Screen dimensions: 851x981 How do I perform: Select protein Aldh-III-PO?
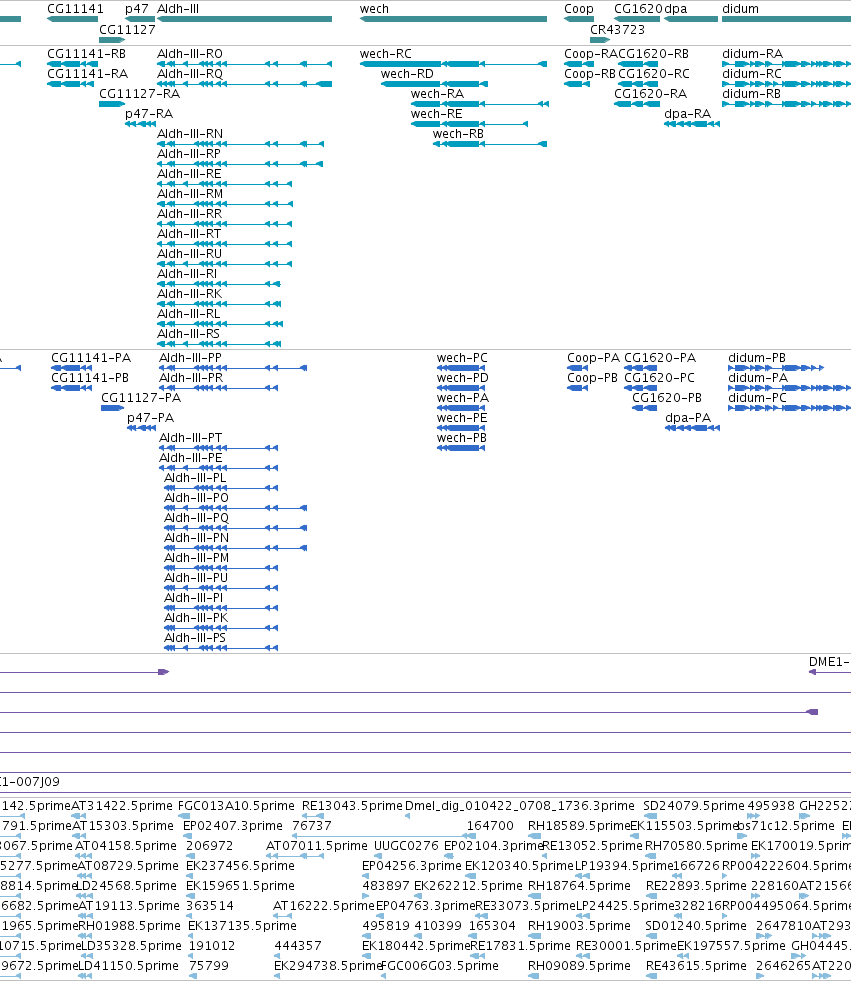(196, 498)
